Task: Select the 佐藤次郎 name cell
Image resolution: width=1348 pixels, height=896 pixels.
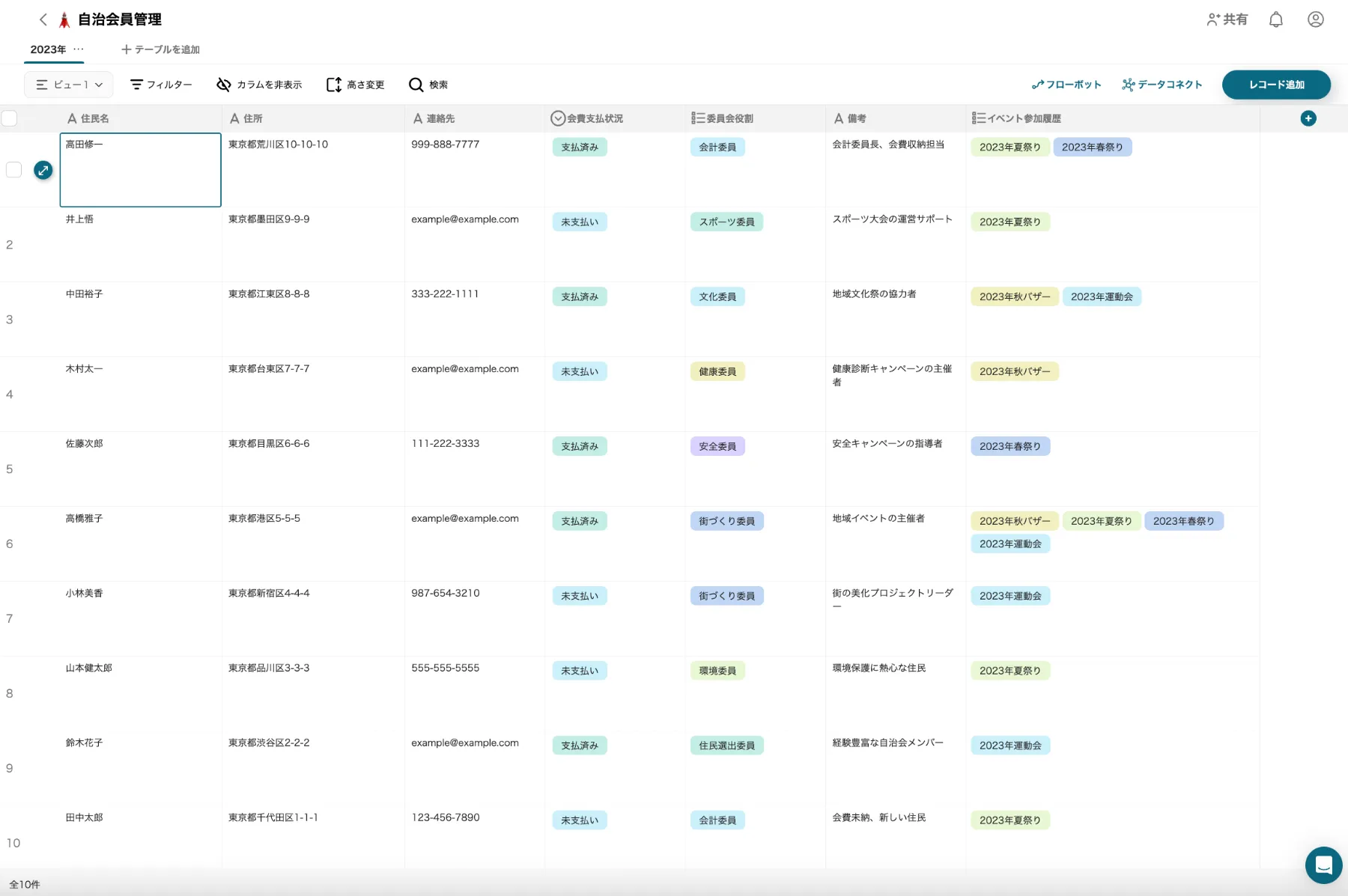Action: click(x=141, y=469)
